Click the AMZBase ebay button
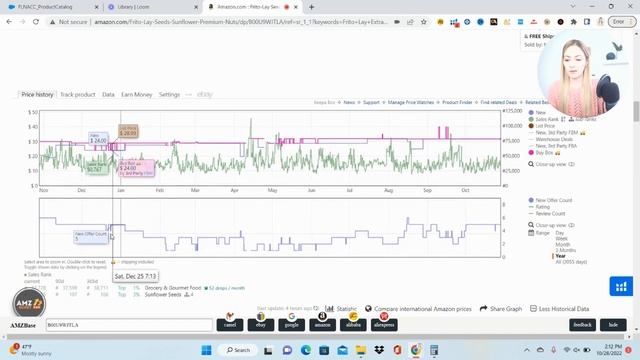This screenshot has width=640, height=360. pyautogui.click(x=260, y=325)
